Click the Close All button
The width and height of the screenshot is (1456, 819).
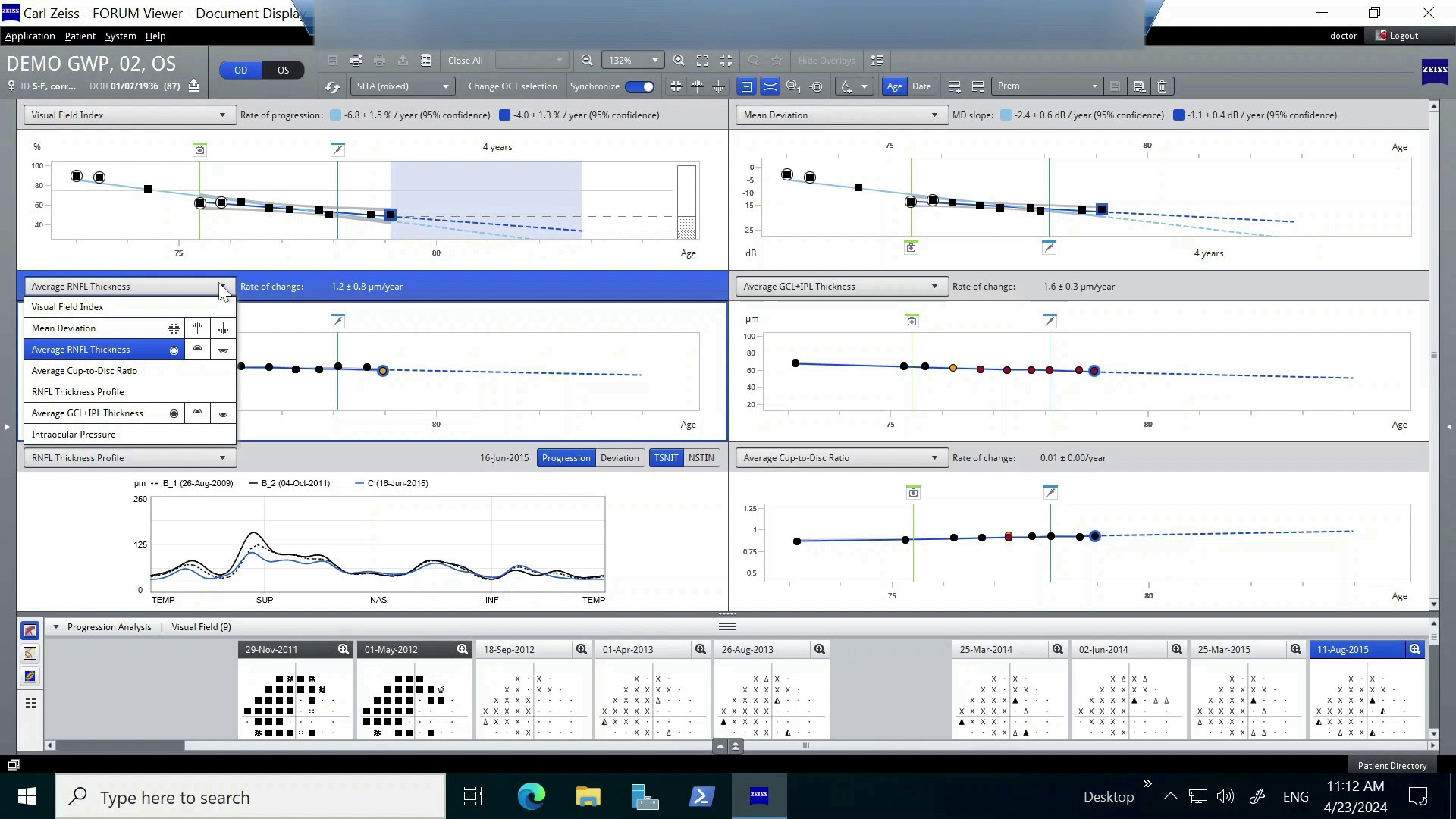[465, 61]
